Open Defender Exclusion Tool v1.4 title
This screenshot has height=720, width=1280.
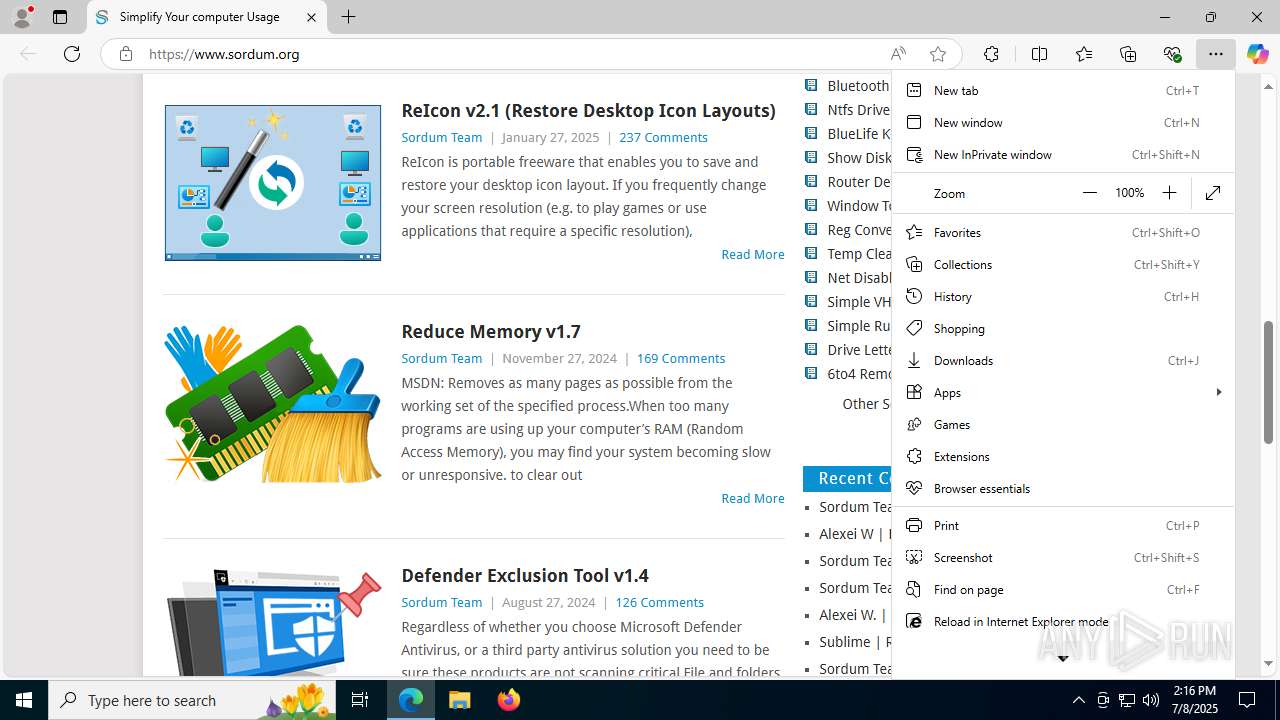pyautogui.click(x=525, y=575)
